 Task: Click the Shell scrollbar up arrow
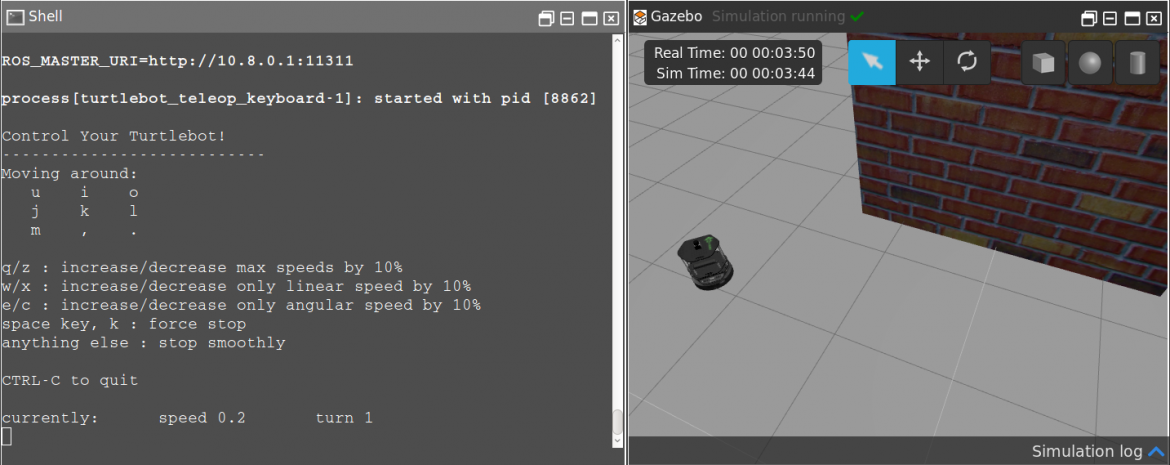617,40
